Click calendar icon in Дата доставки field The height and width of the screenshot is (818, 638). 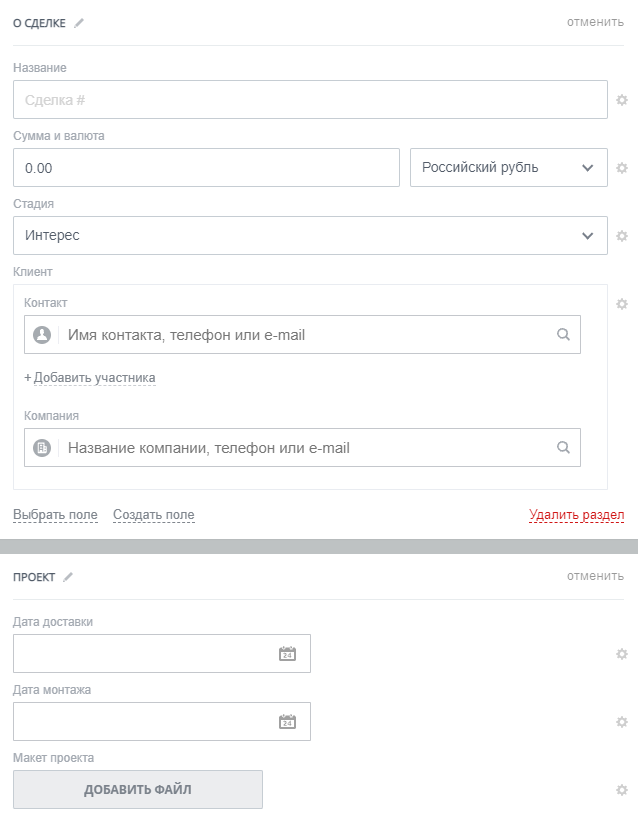(287, 654)
